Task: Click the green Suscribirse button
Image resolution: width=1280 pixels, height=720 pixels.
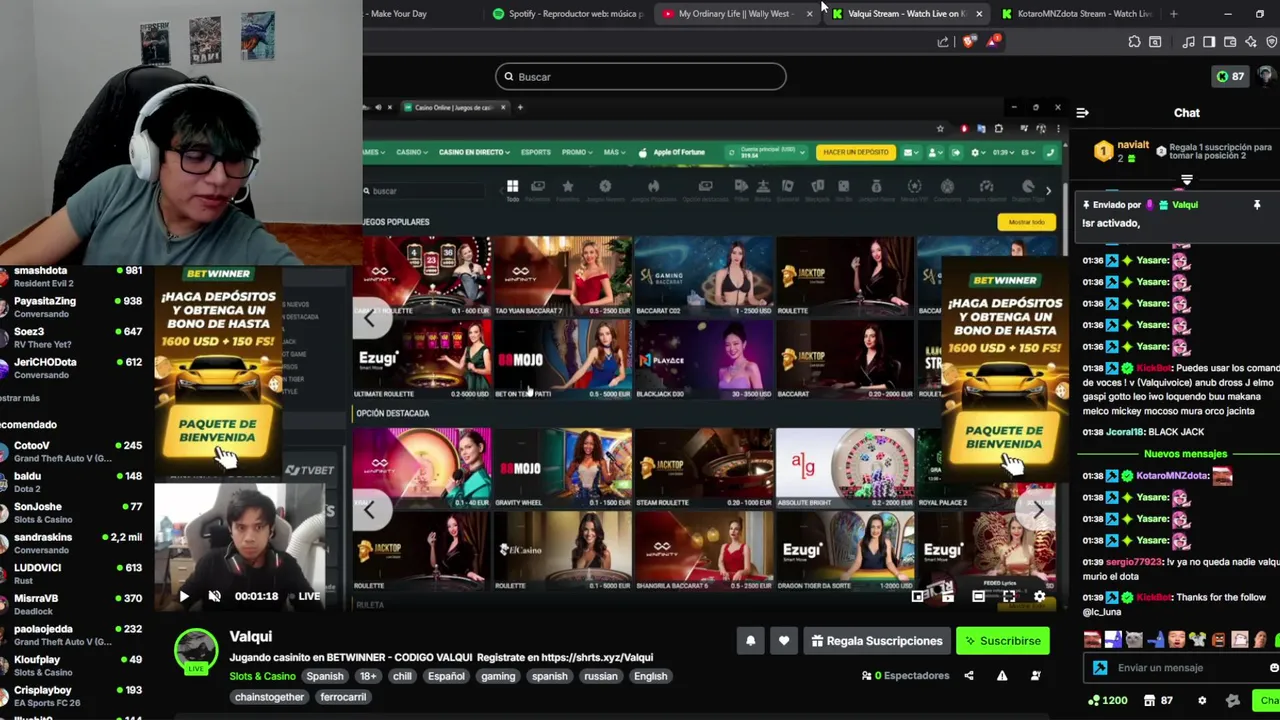Action: coord(1003,641)
